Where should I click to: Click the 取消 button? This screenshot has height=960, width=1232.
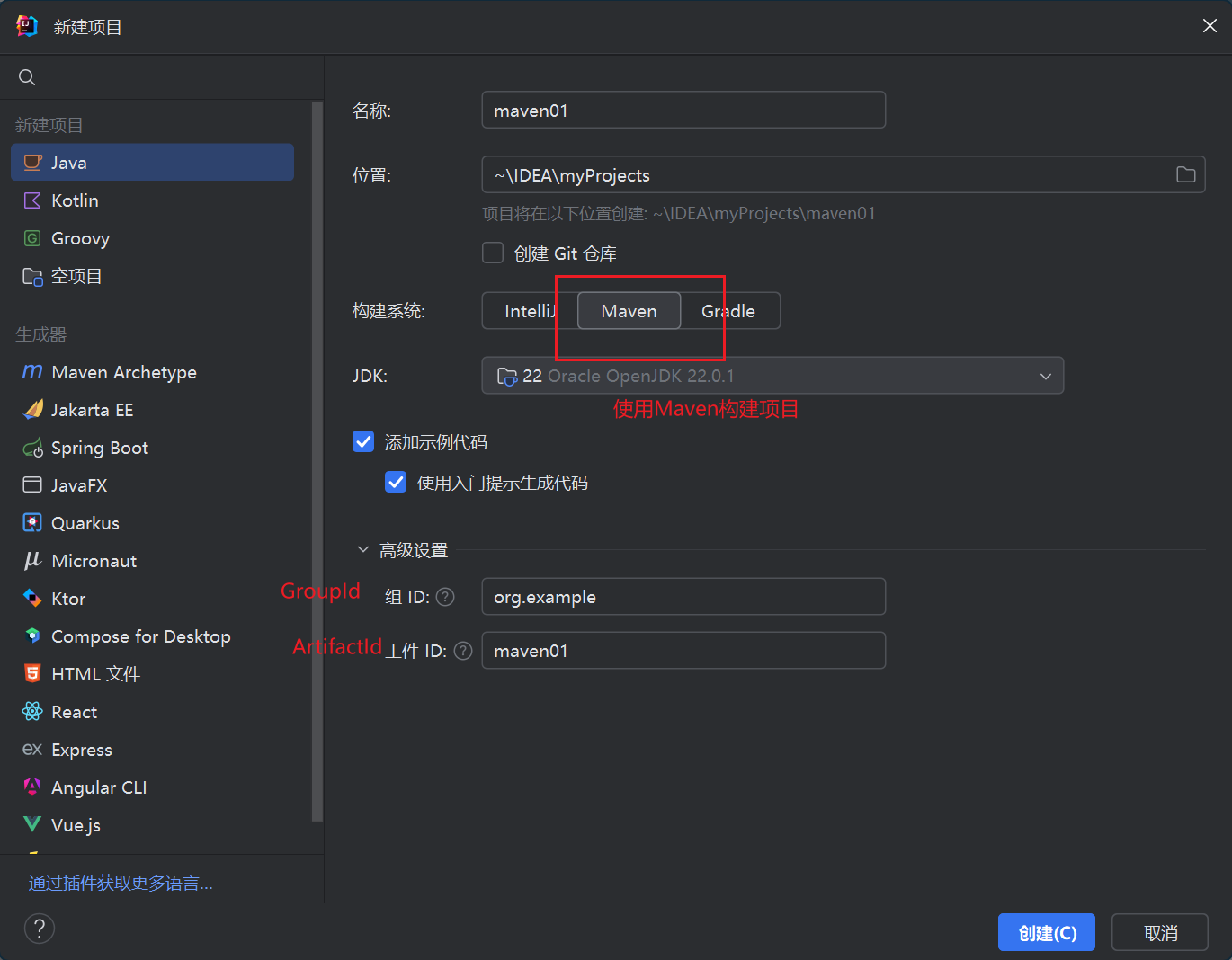point(1160,932)
